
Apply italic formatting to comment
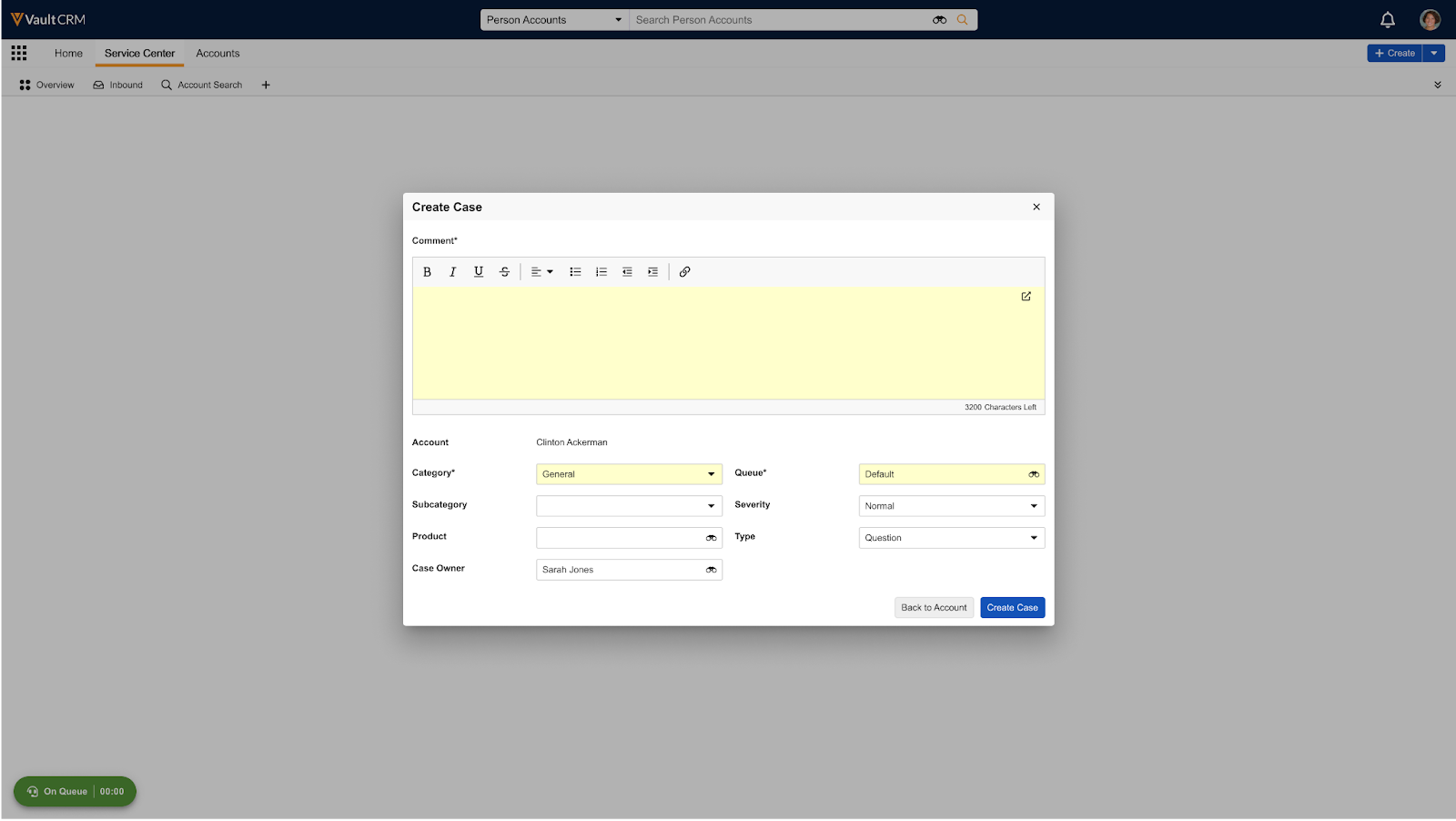[x=452, y=272]
